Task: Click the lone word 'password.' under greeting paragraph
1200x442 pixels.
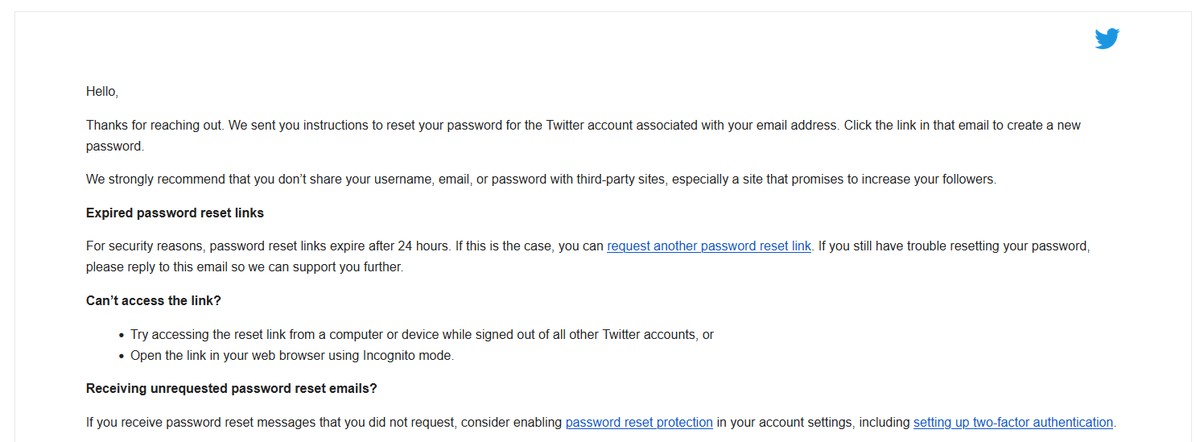Action: [x=115, y=146]
